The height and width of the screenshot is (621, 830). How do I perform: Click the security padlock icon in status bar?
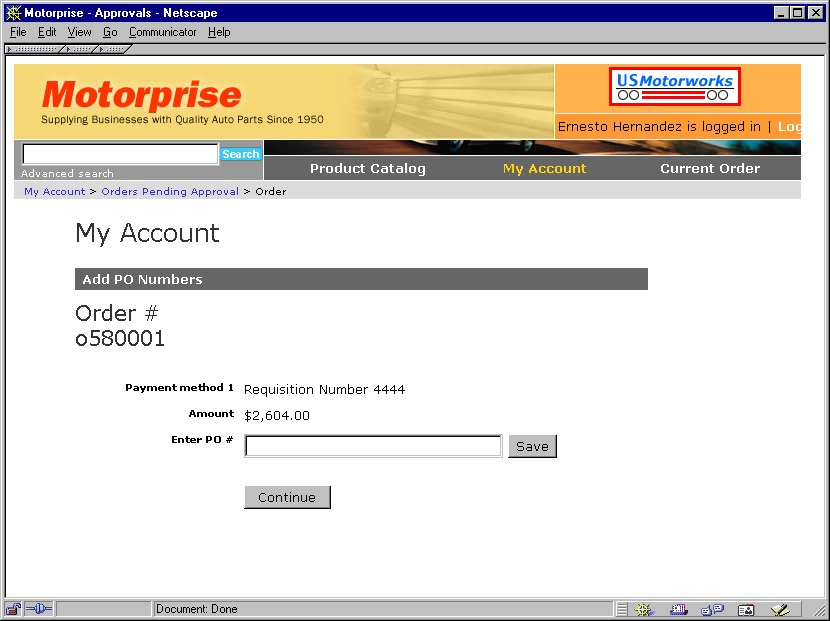pos(13,609)
